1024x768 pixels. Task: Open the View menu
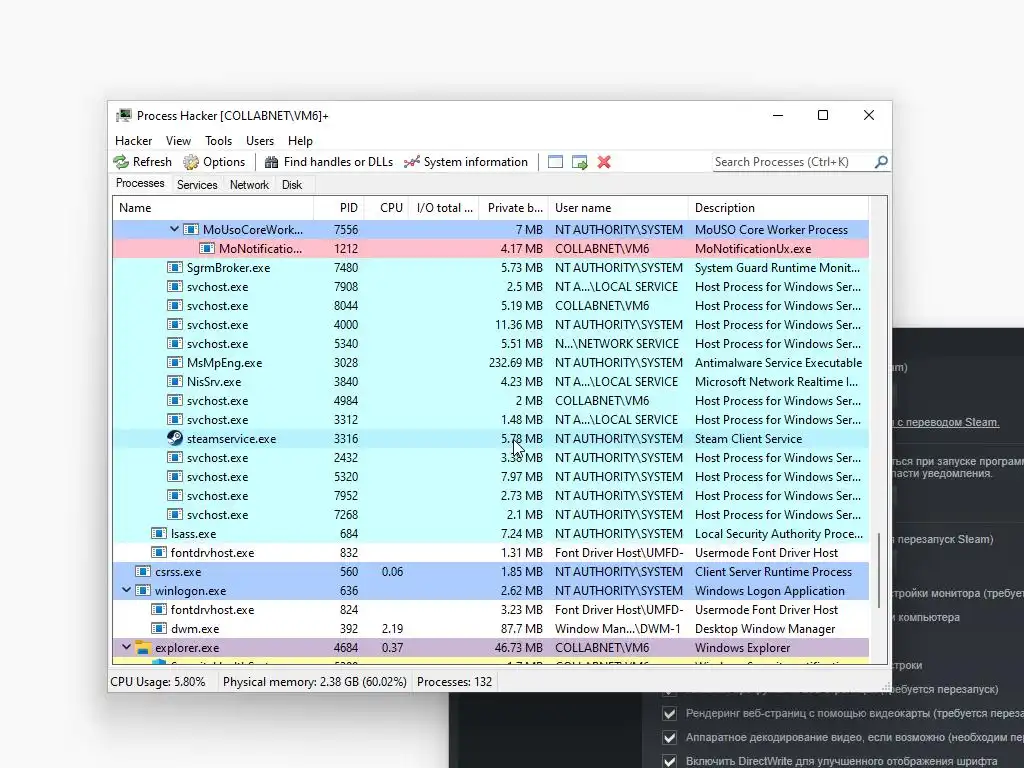pos(178,140)
